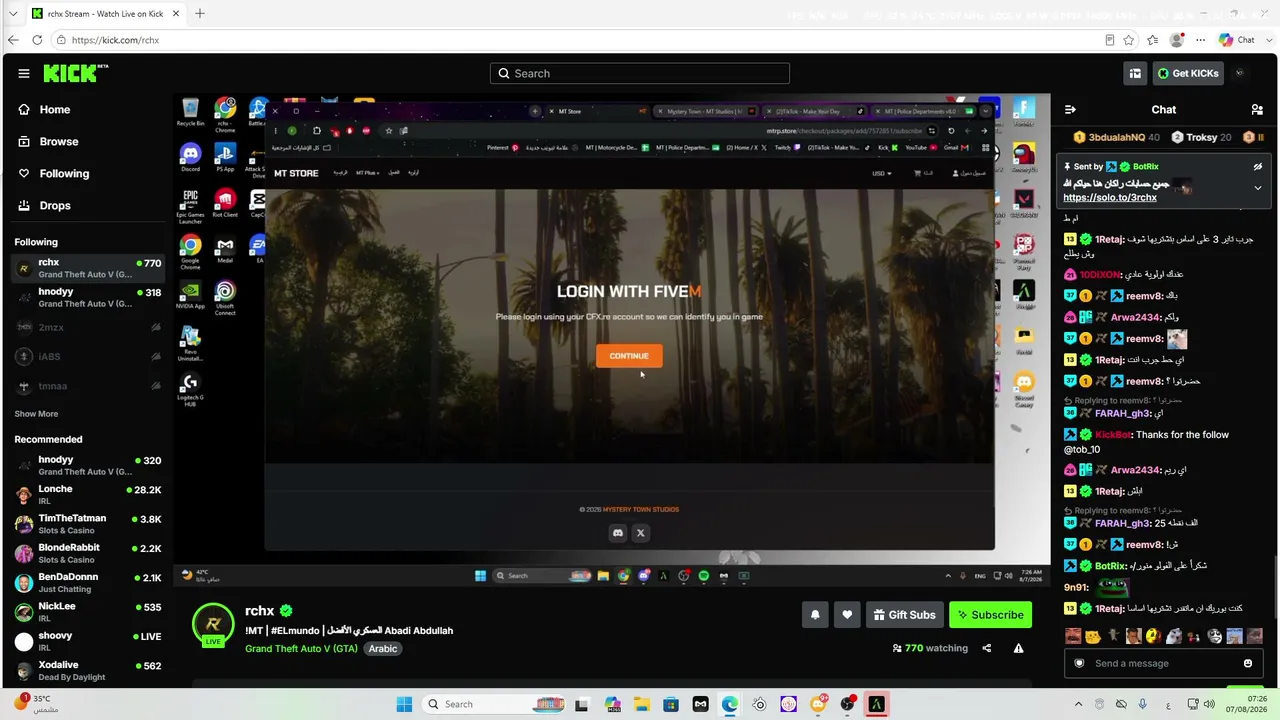Click the address bar showing kick.com/rchx
Image resolution: width=1280 pixels, height=720 pixels.
pyautogui.click(x=575, y=40)
